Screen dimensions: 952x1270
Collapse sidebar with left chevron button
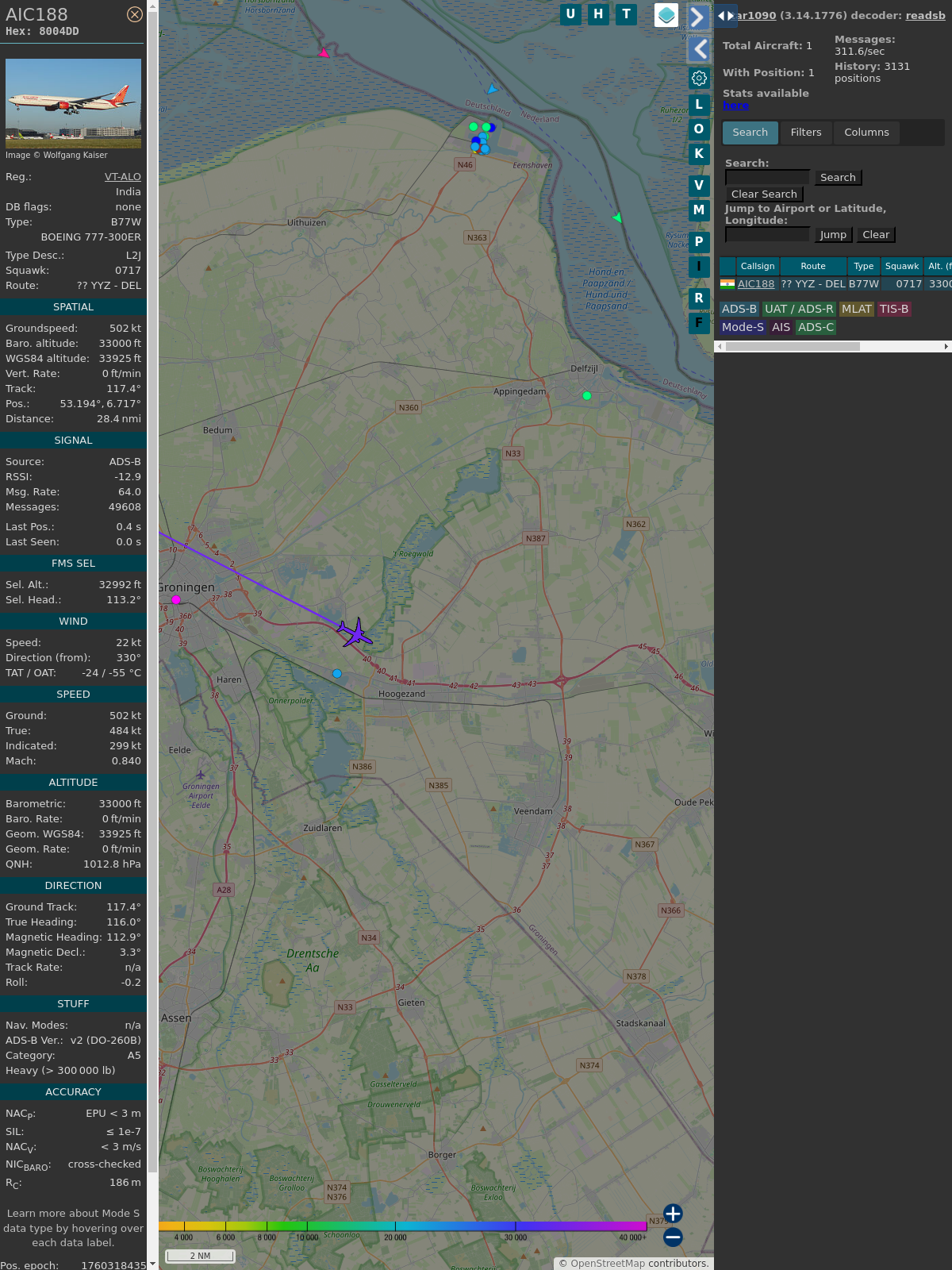pos(699,49)
